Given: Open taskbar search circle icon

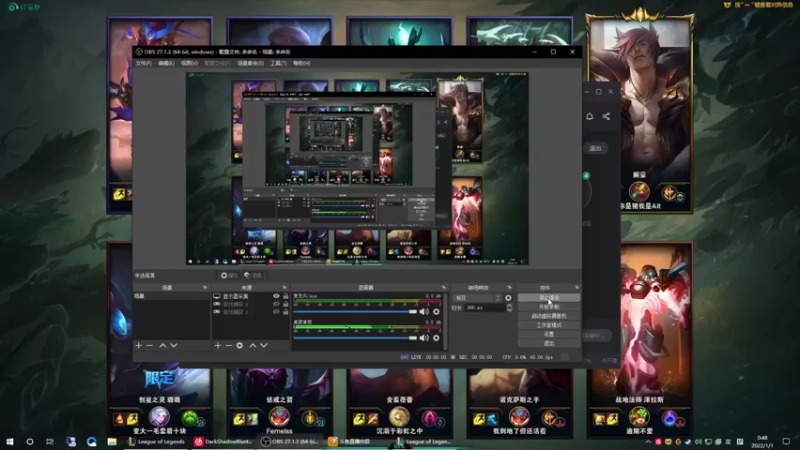Looking at the screenshot, I should pyautogui.click(x=30, y=441).
